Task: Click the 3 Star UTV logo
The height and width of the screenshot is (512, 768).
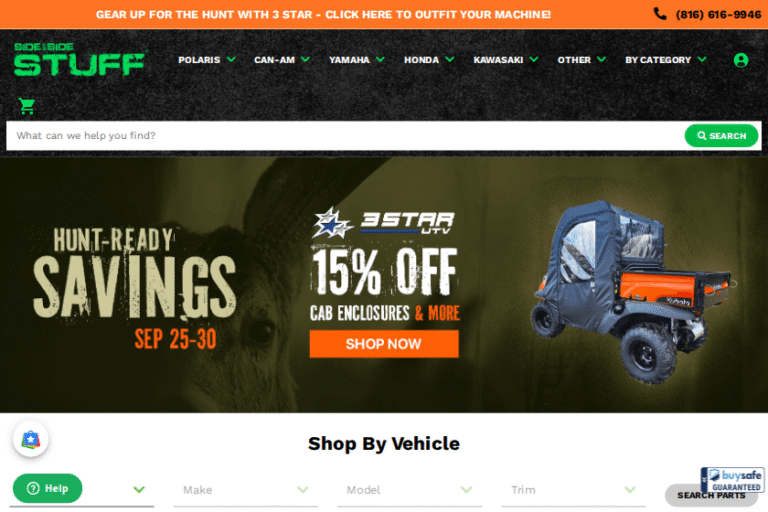Action: (x=383, y=222)
